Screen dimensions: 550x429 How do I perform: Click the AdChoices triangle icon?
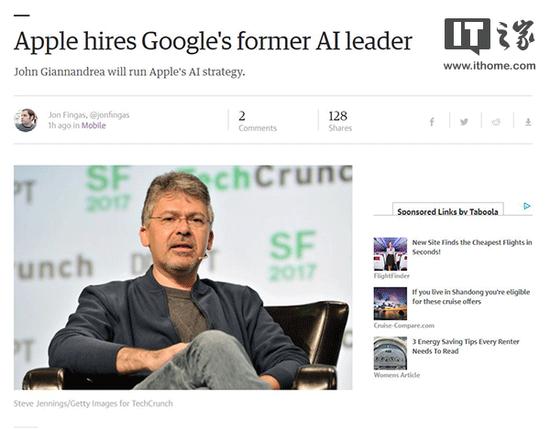click(x=527, y=206)
